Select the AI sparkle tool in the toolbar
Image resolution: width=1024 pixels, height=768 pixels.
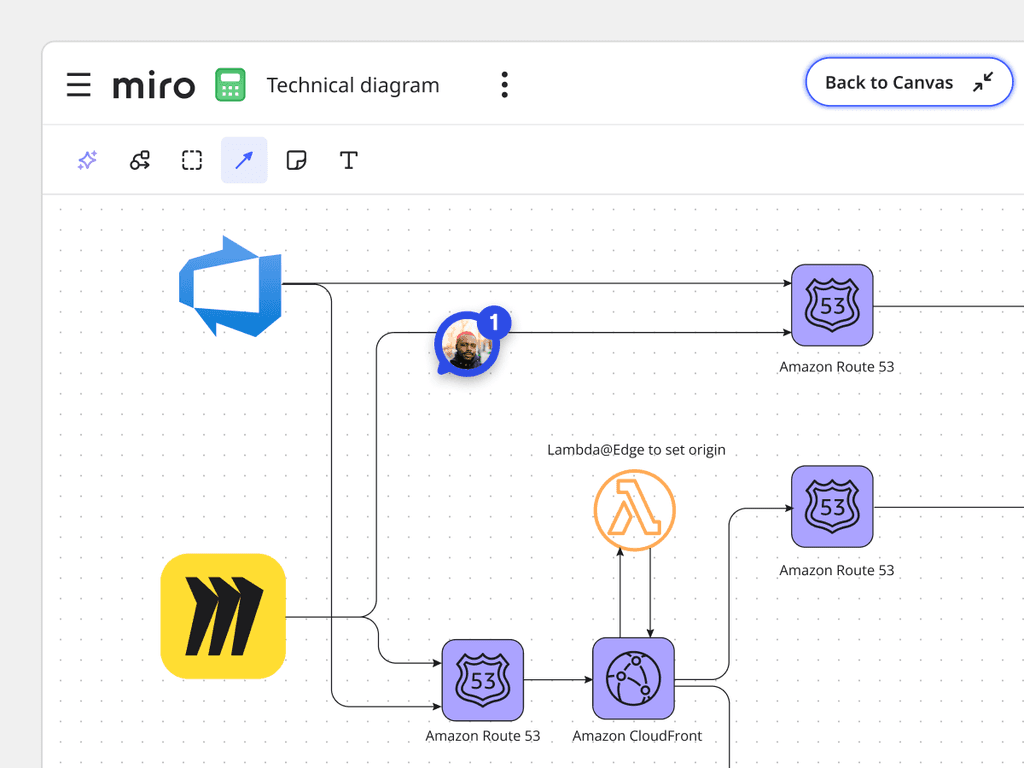[87, 160]
